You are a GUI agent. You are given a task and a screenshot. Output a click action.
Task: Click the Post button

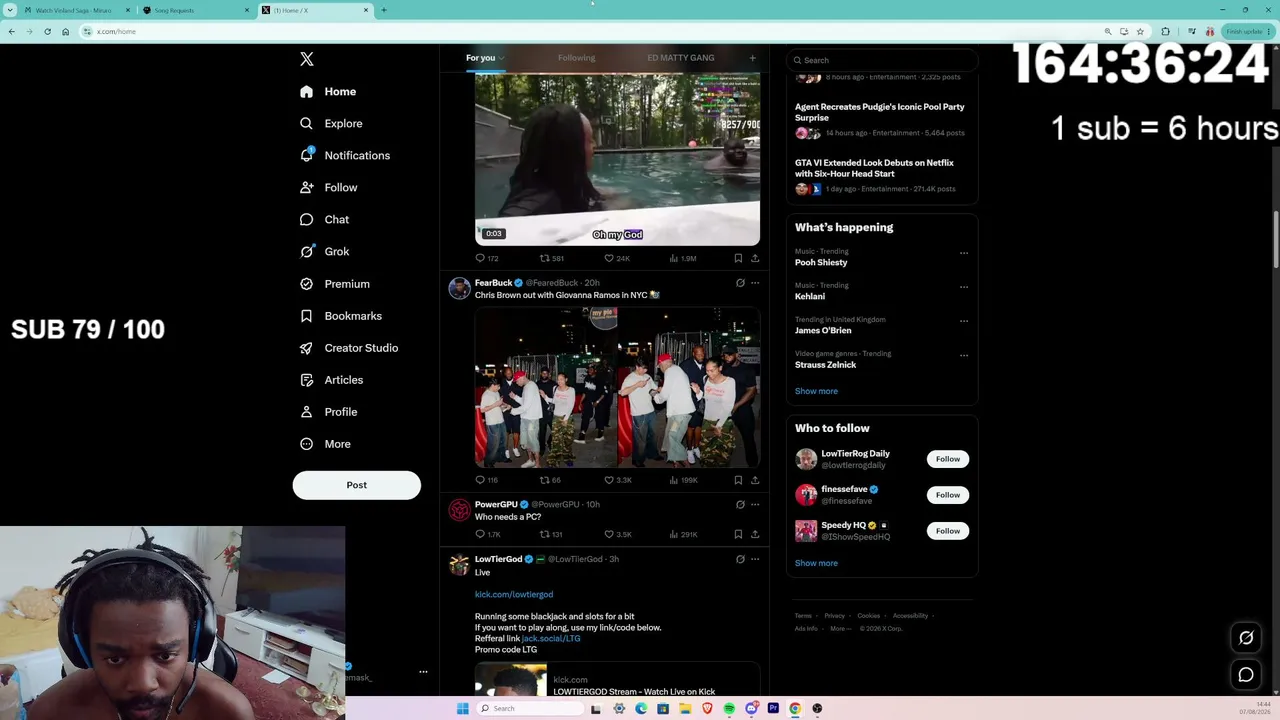coord(357,485)
